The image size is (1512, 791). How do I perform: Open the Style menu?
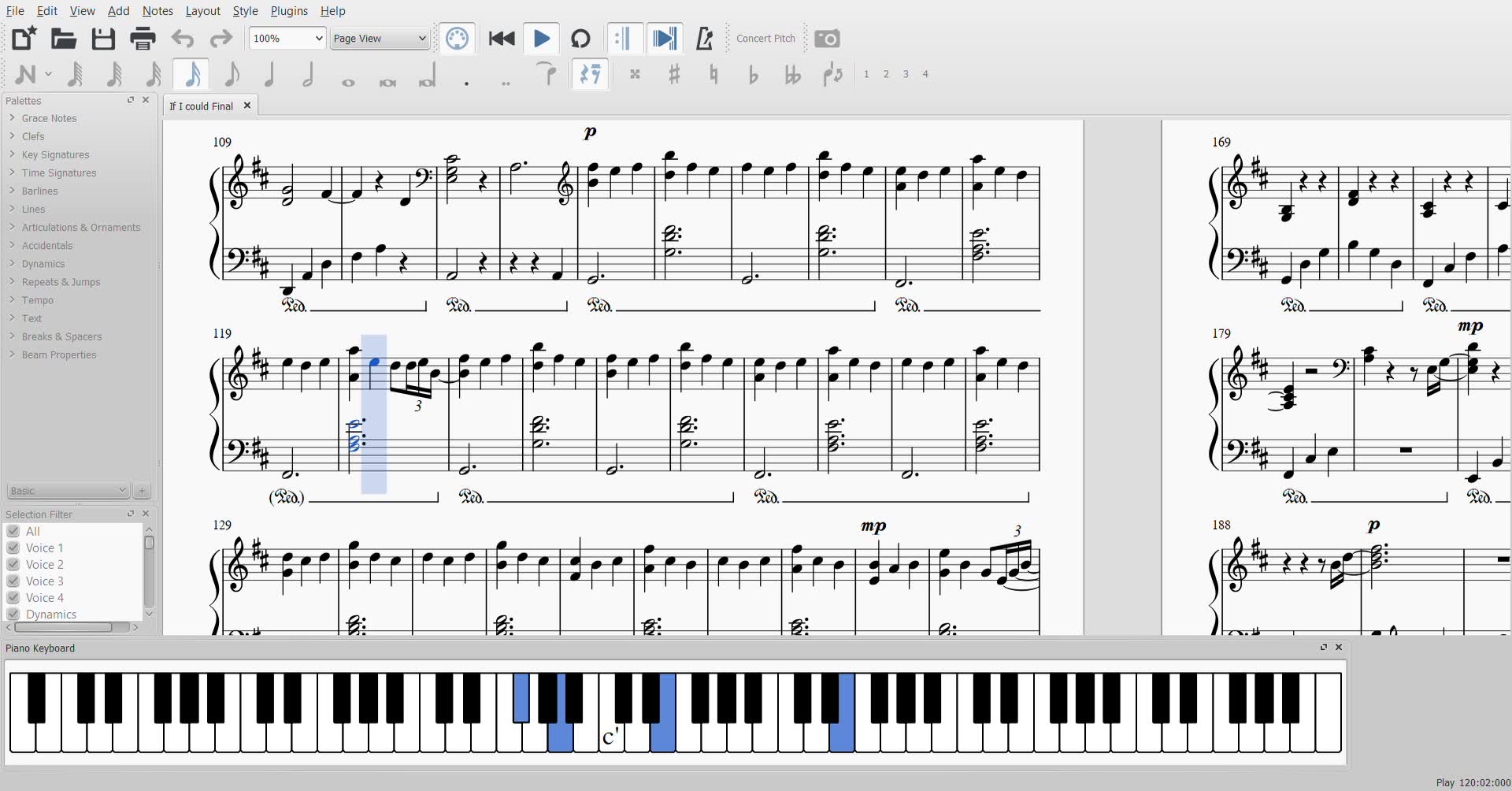[245, 11]
